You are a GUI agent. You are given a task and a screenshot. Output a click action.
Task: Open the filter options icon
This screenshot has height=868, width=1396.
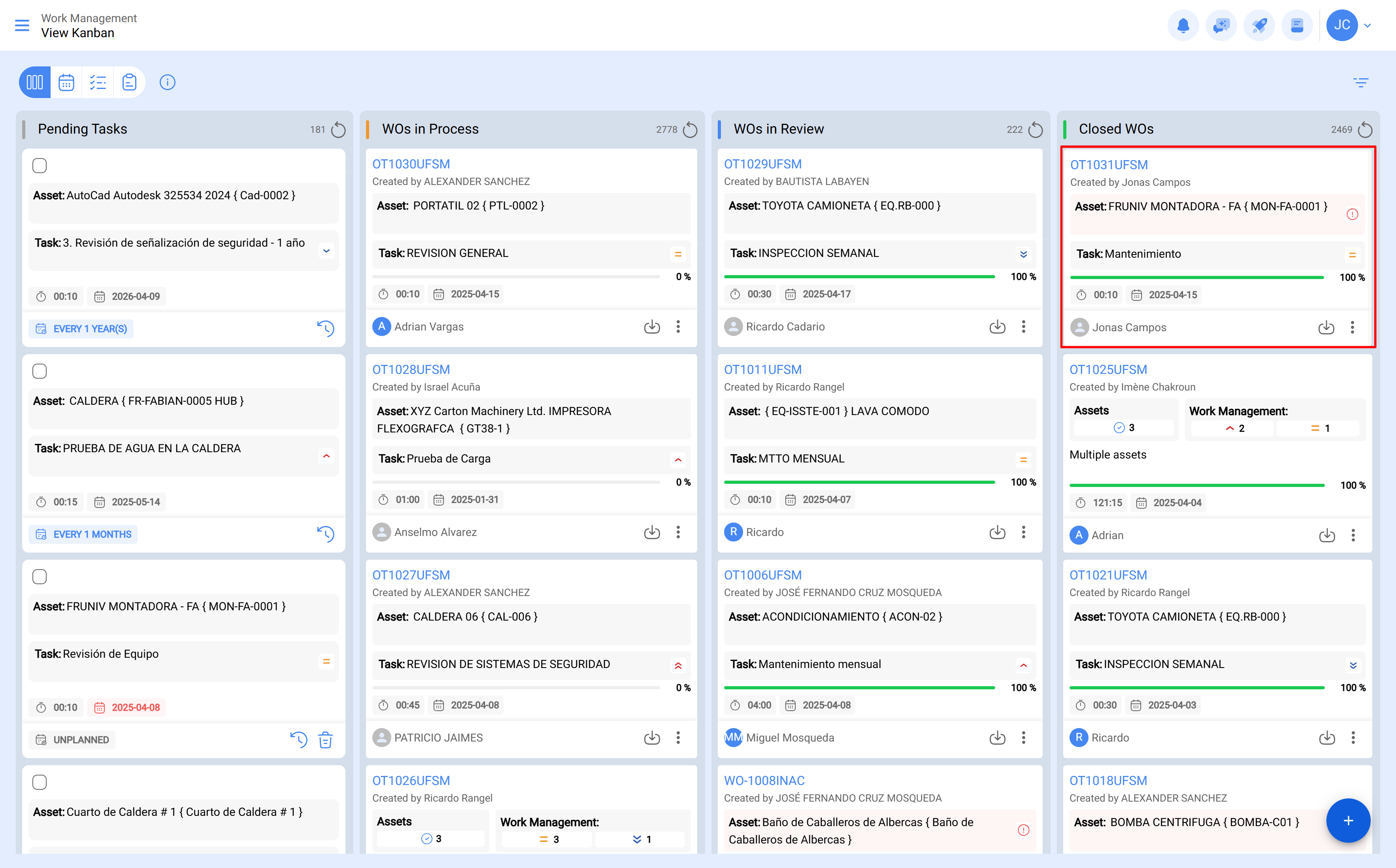tap(1360, 82)
